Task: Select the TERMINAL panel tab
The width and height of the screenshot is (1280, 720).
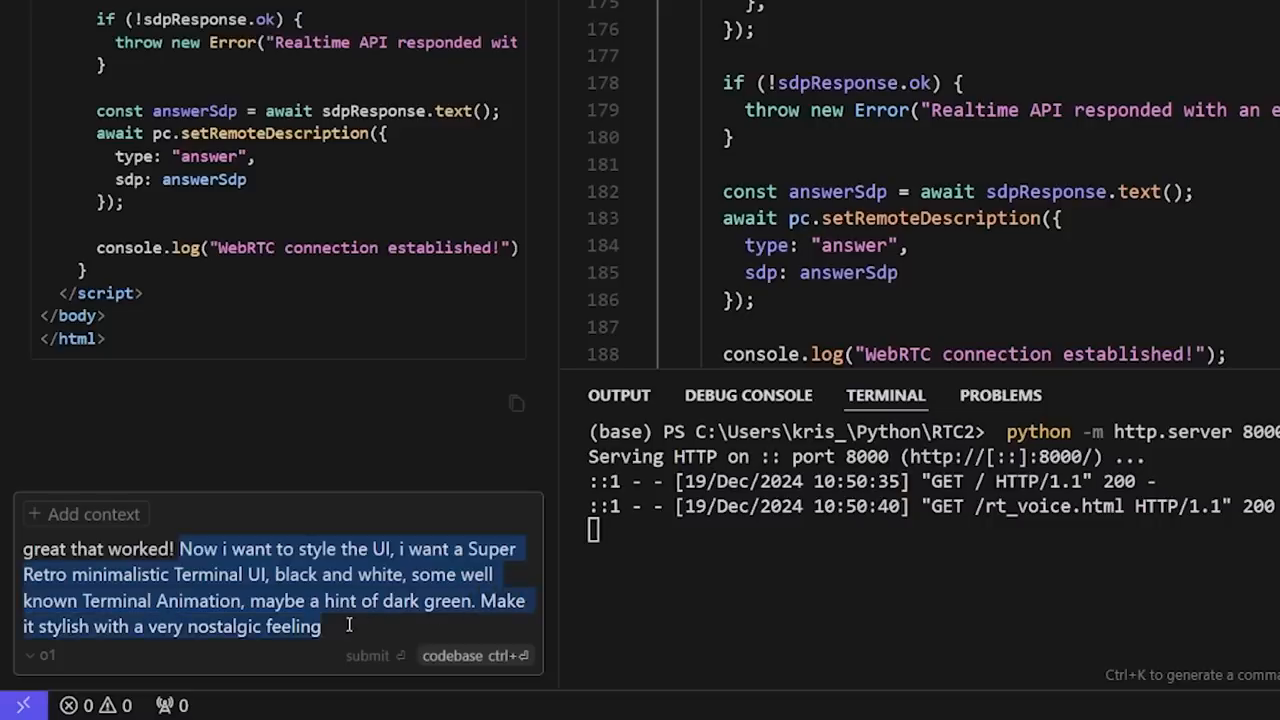Action: (885, 395)
